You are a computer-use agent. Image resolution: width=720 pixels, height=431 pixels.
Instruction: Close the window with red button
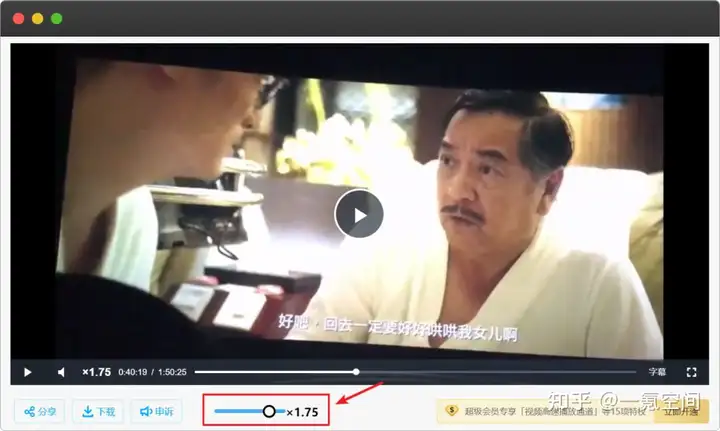pos(19,18)
